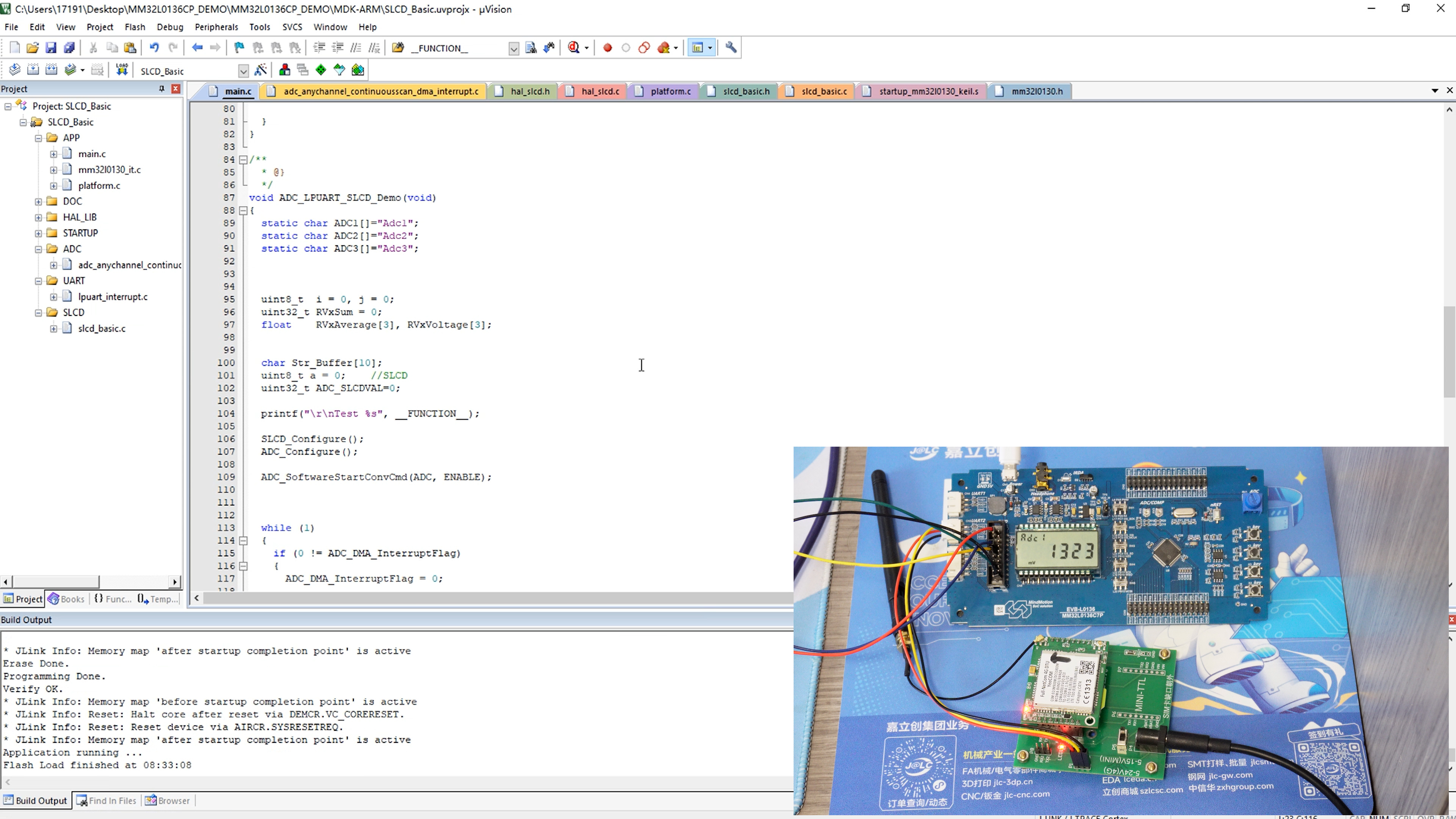Toggle bookmark with the blue flag icon
1456x819 pixels.
click(x=239, y=47)
